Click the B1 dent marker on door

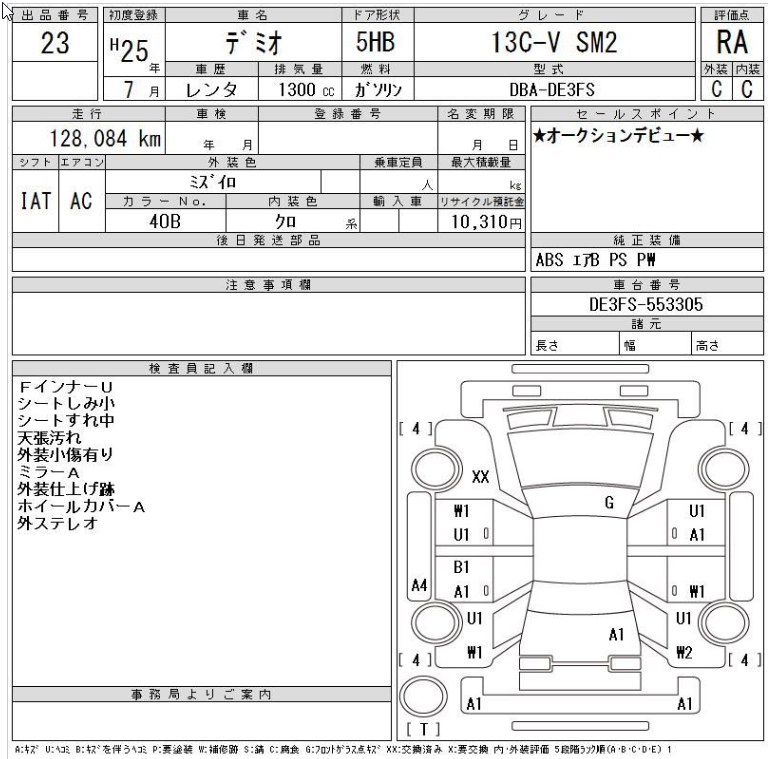click(x=461, y=566)
